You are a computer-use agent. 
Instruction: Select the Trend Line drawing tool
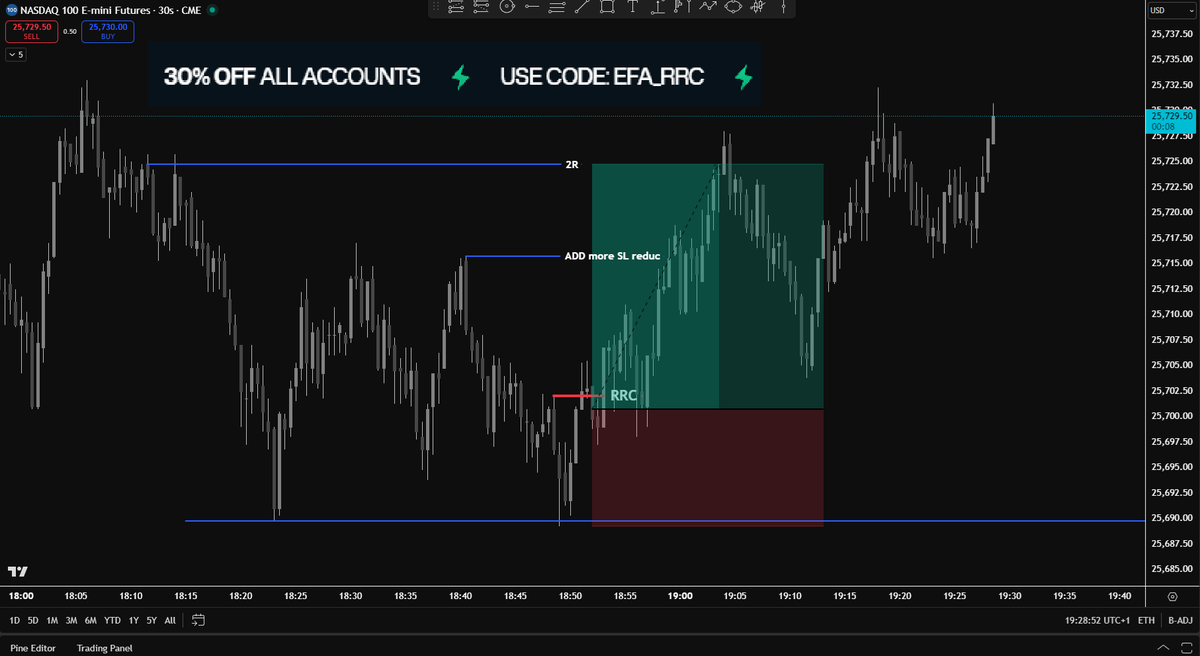pos(582,7)
